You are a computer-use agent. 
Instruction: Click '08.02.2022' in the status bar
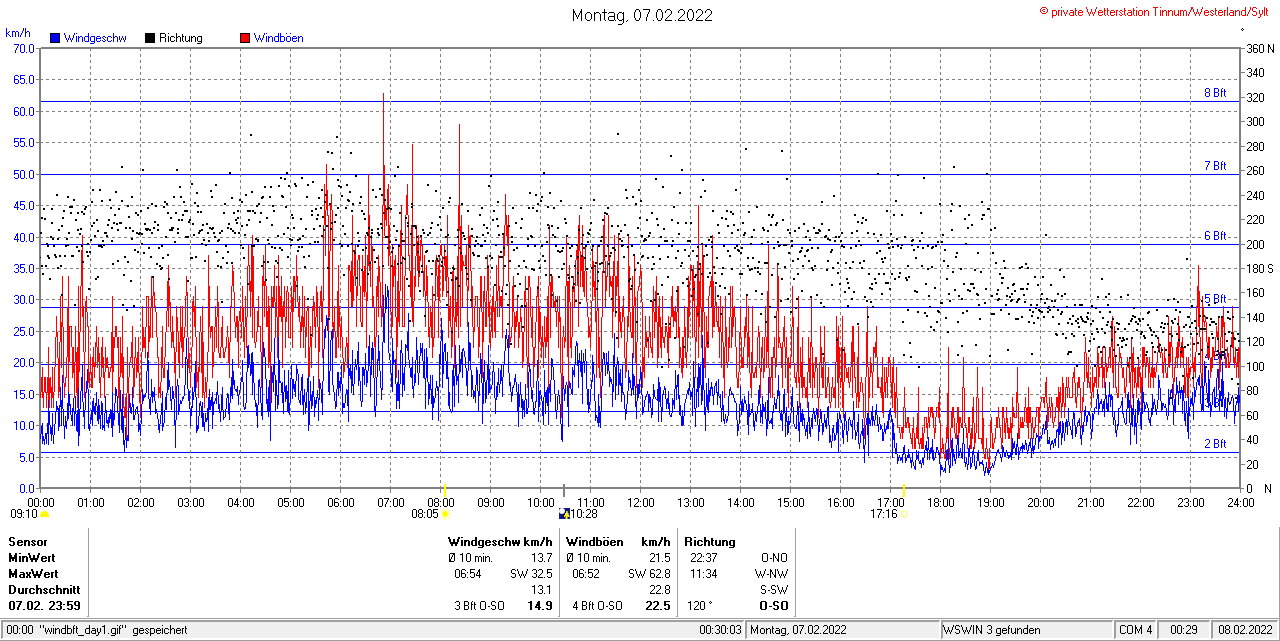pyautogui.click(x=1245, y=630)
